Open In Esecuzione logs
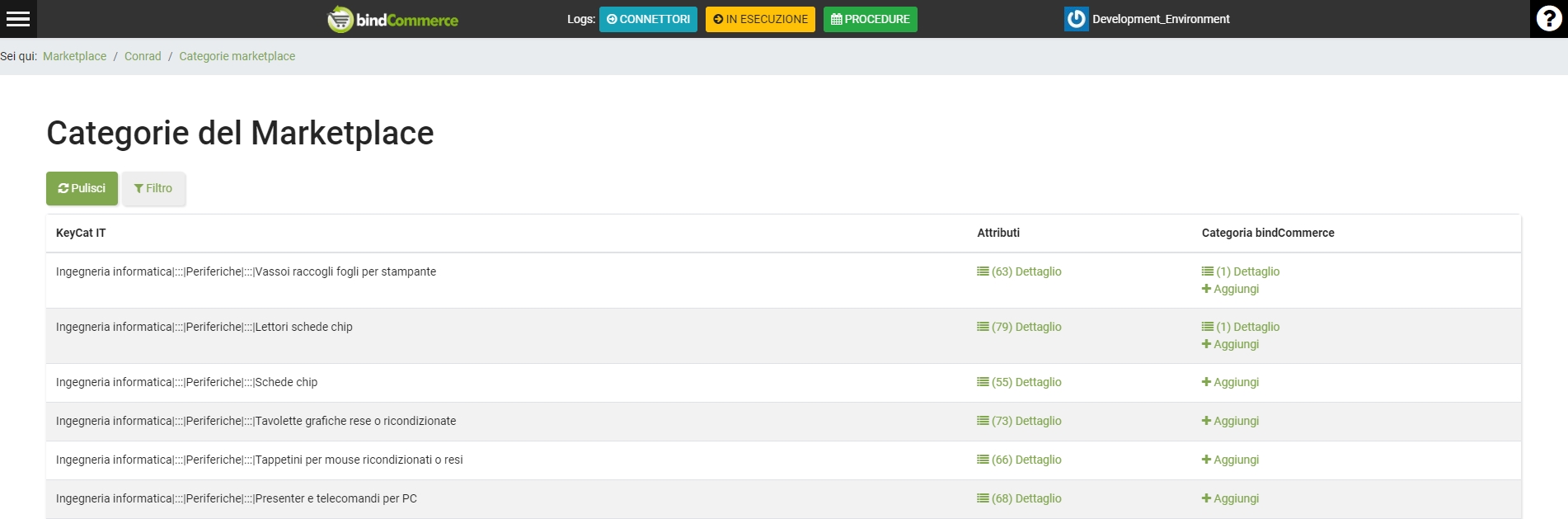Image resolution: width=1568 pixels, height=519 pixels. coord(759,19)
